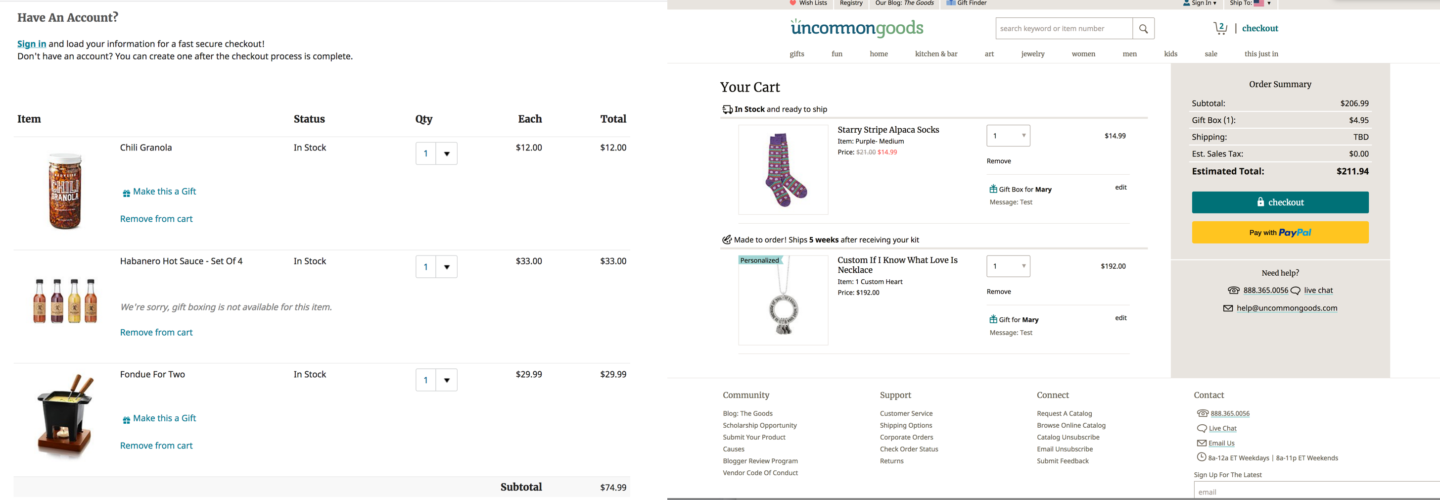Click the teal checkout button in Order Summary
This screenshot has height=500, width=1440.
[x=1280, y=202]
